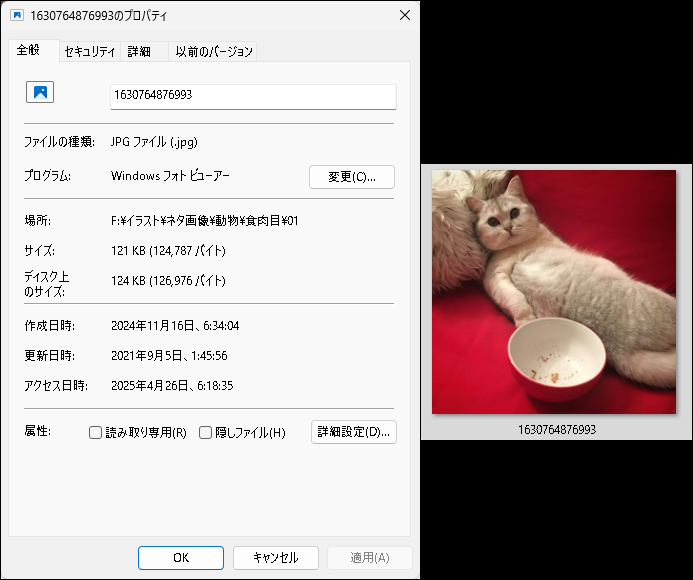Go to the 以前のバージョン tab
The image size is (693, 580).
(x=213, y=52)
